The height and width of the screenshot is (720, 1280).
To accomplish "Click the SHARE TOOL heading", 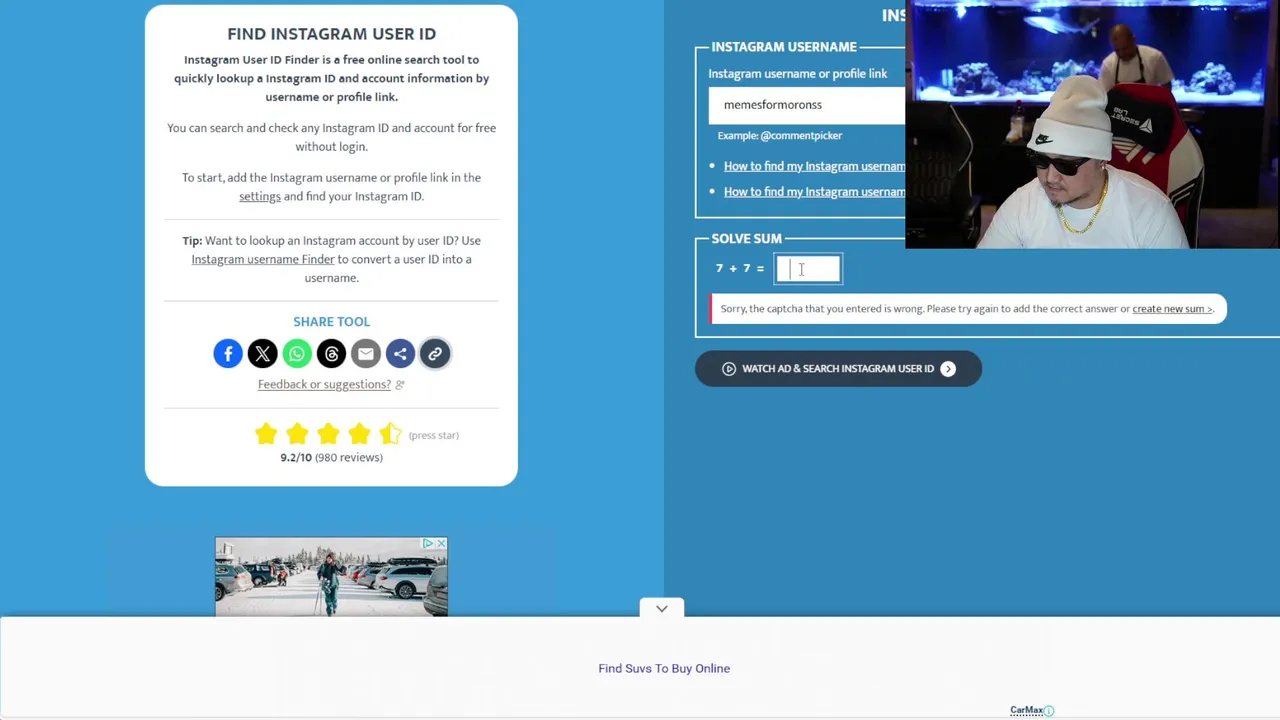I will (x=331, y=322).
